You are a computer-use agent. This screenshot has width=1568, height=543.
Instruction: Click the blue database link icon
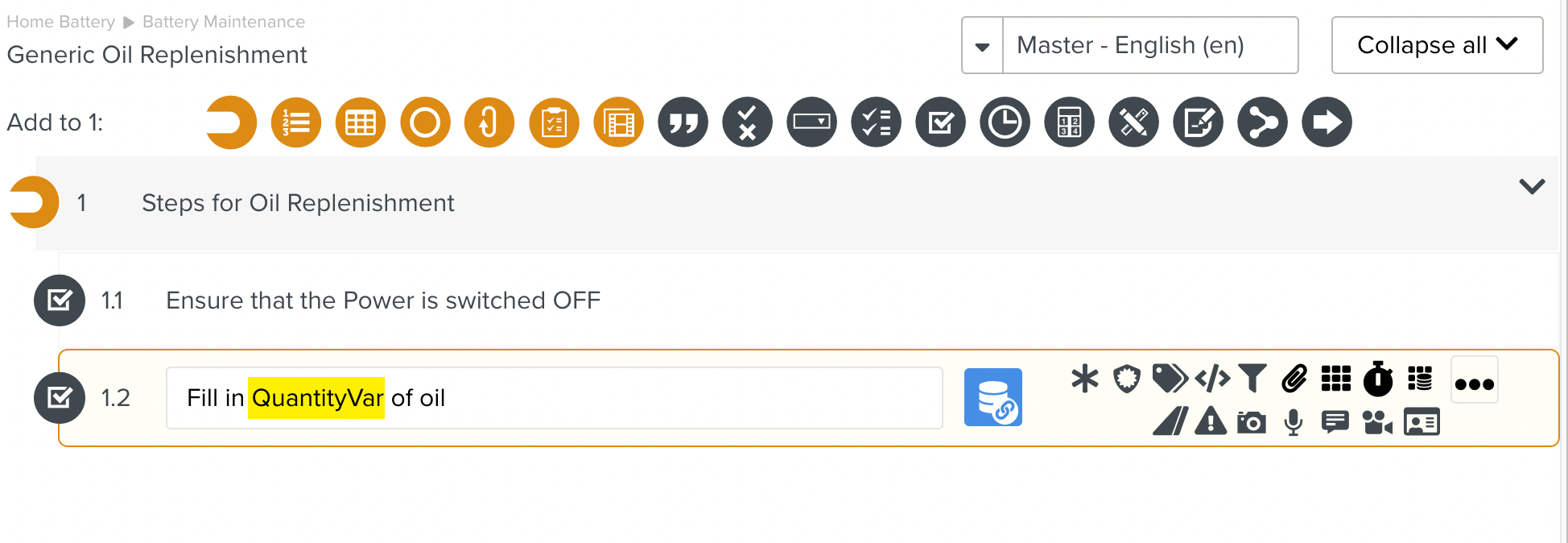[x=993, y=397]
